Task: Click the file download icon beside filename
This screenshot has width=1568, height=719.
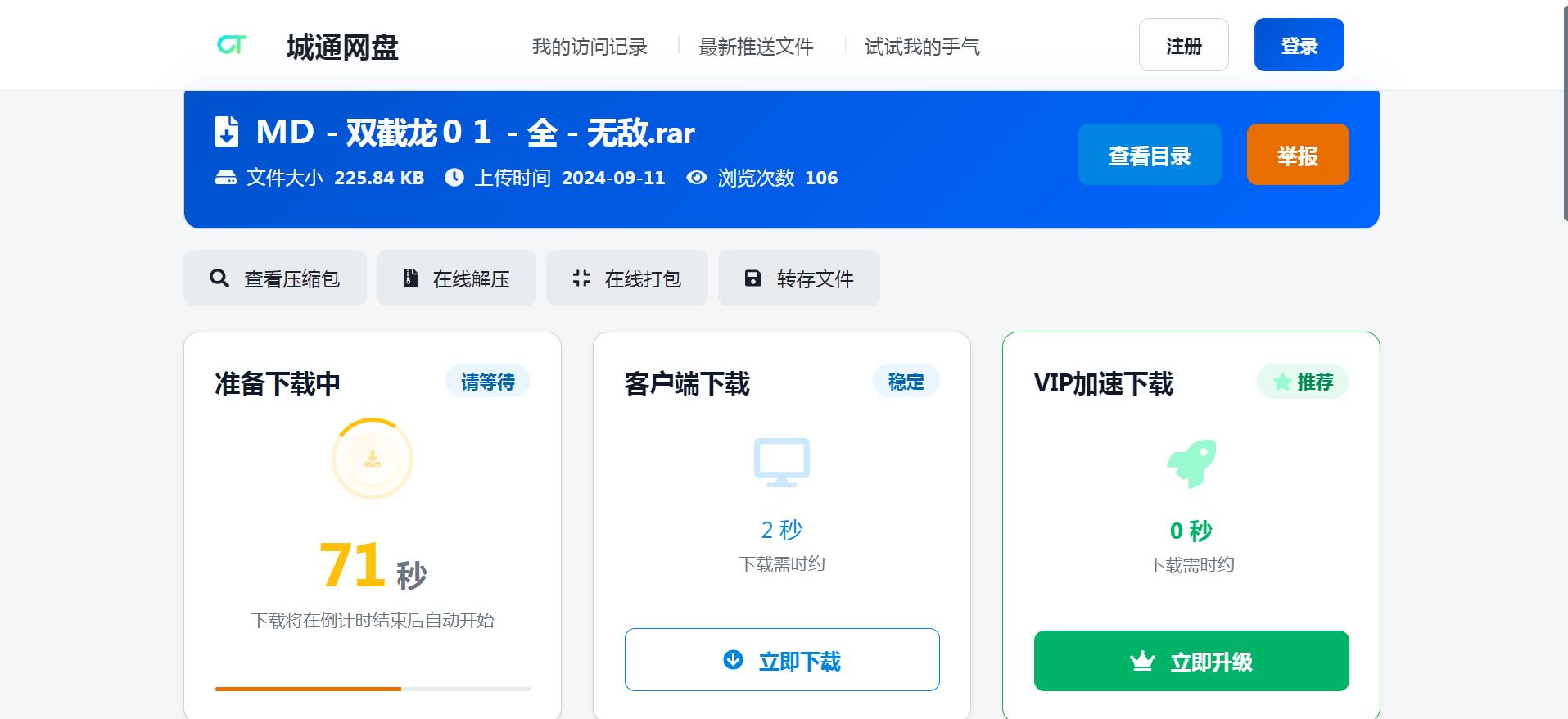Action: click(227, 132)
